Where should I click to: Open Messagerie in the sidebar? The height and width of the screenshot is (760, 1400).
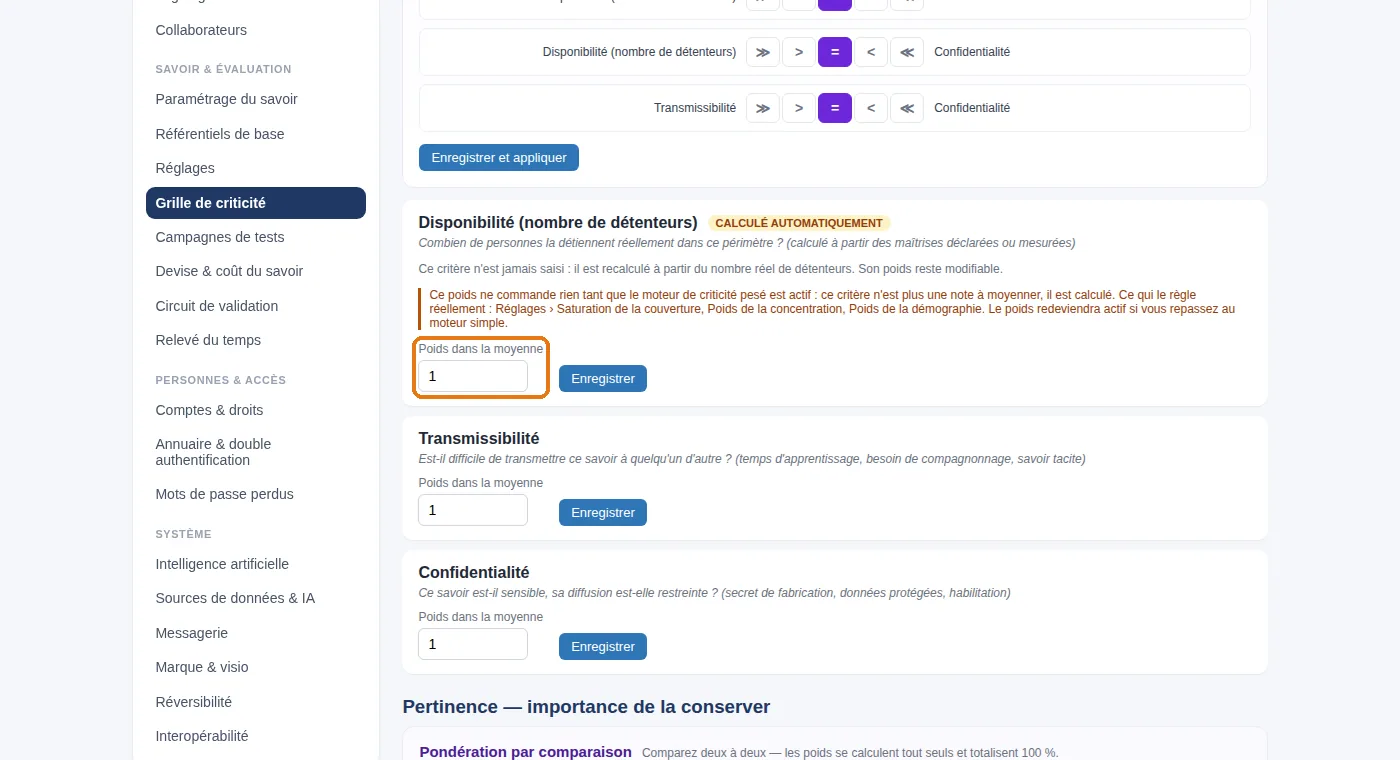(x=256, y=633)
